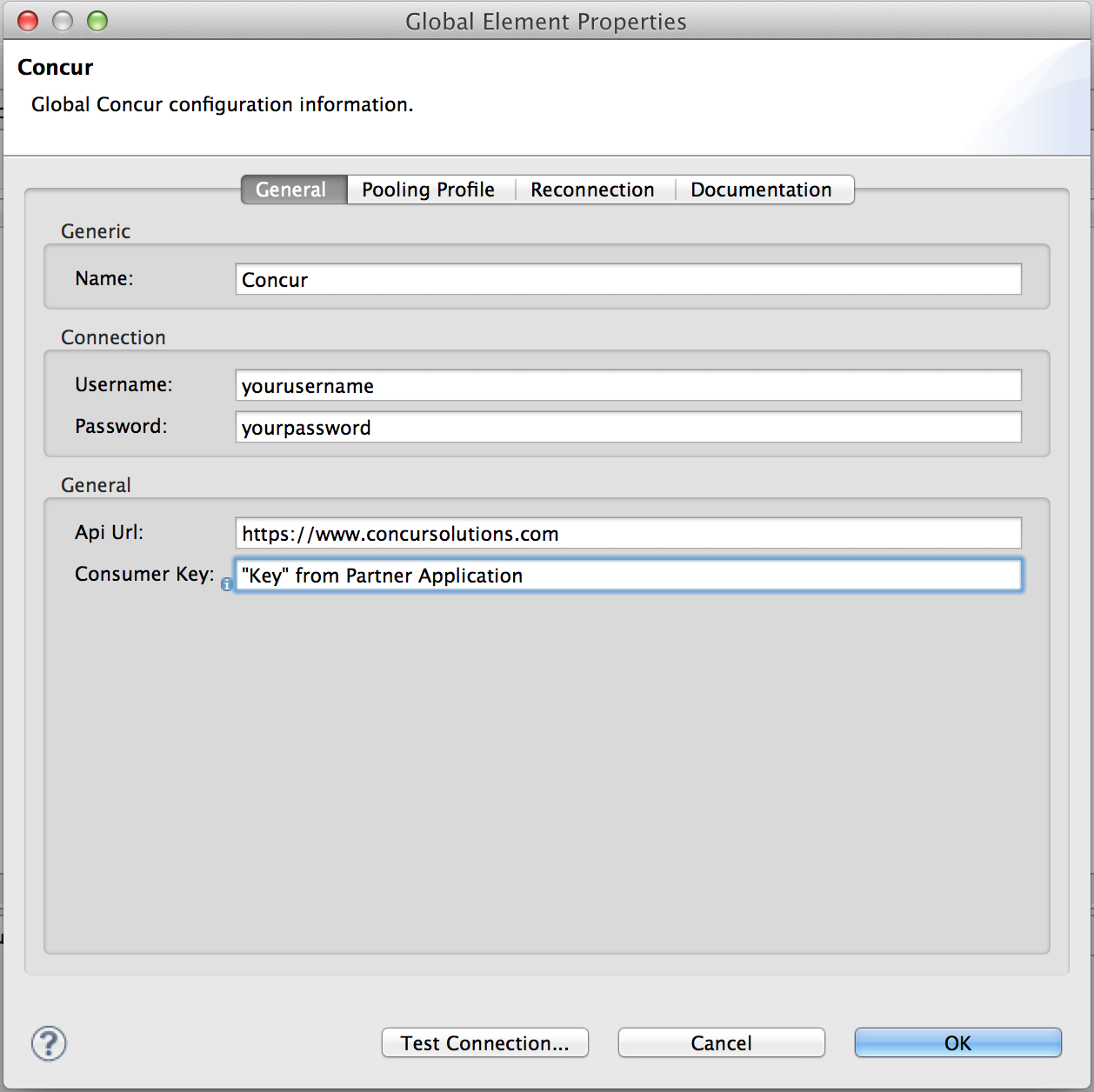This screenshot has height=1092, width=1094.
Task: Click the Password field showing yourpassword
Action: point(628,427)
